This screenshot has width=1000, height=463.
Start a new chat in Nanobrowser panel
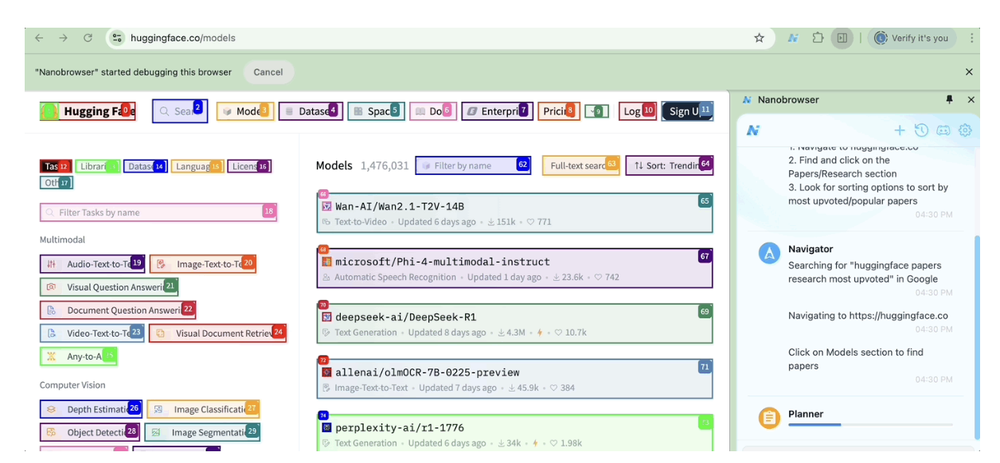(900, 130)
